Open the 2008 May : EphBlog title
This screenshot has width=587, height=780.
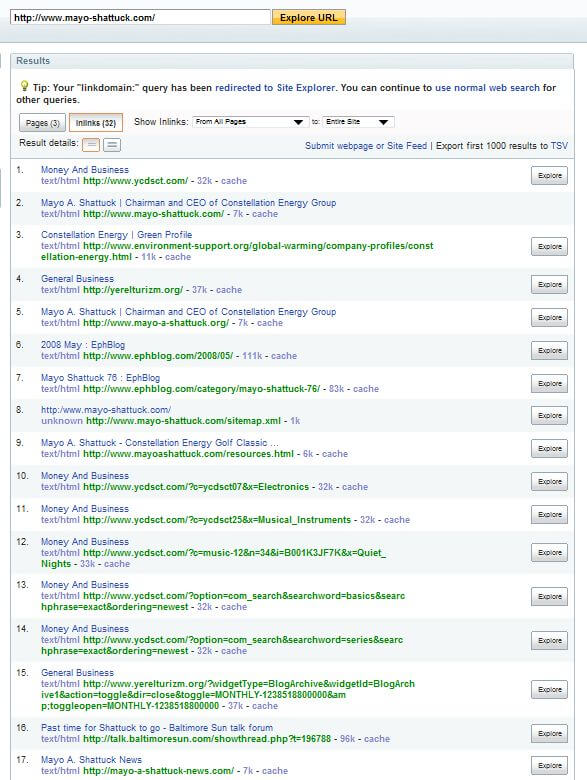tap(83, 345)
